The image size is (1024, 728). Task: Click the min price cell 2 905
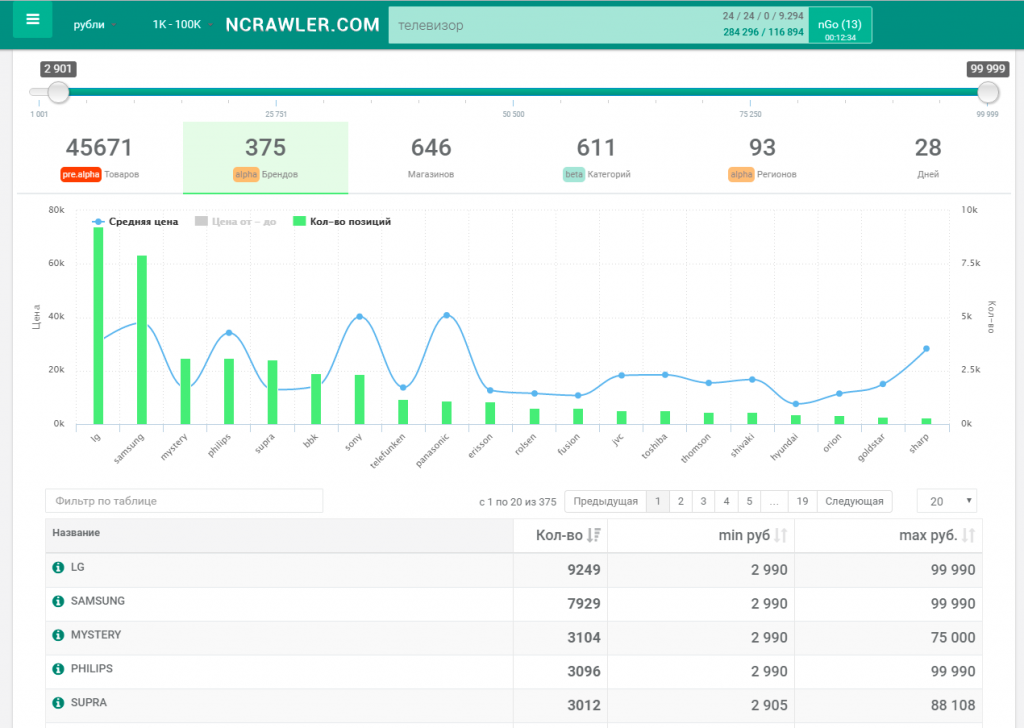(769, 706)
